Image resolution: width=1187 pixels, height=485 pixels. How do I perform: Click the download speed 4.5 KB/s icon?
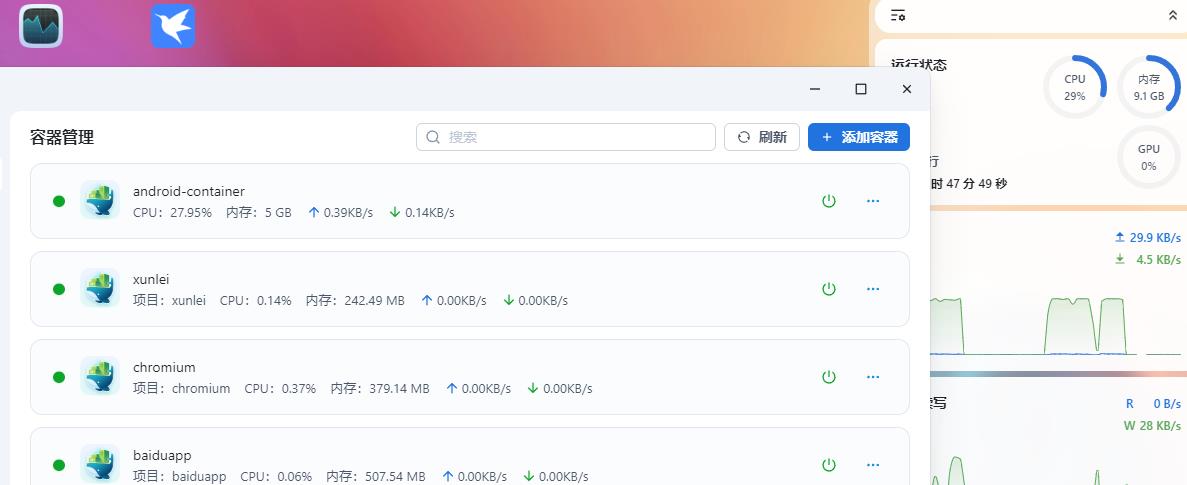pyautogui.click(x=1120, y=260)
